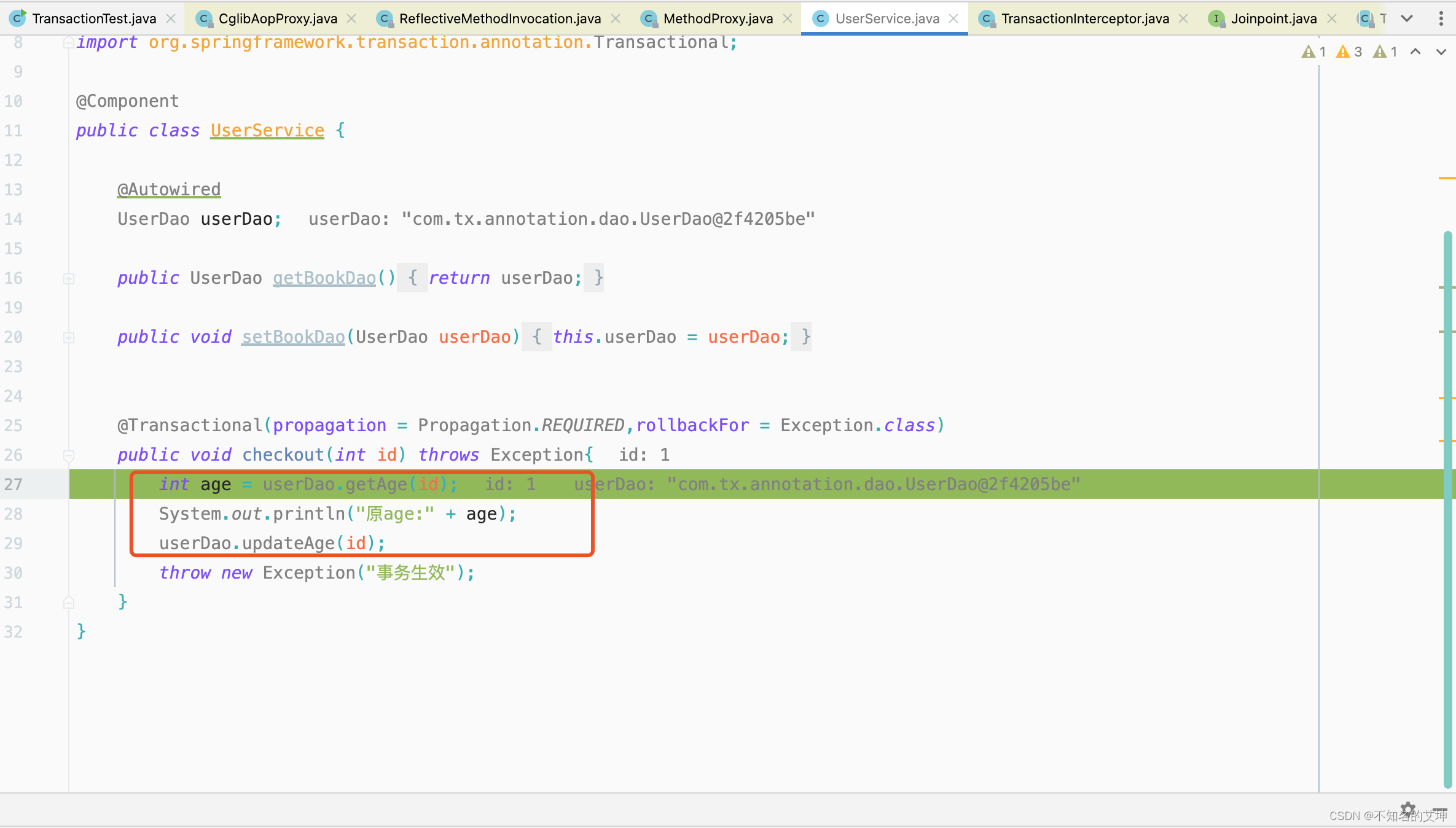The width and height of the screenshot is (1456, 828).
Task: Click userDao.updateAge call on line 29
Action: tap(272, 543)
